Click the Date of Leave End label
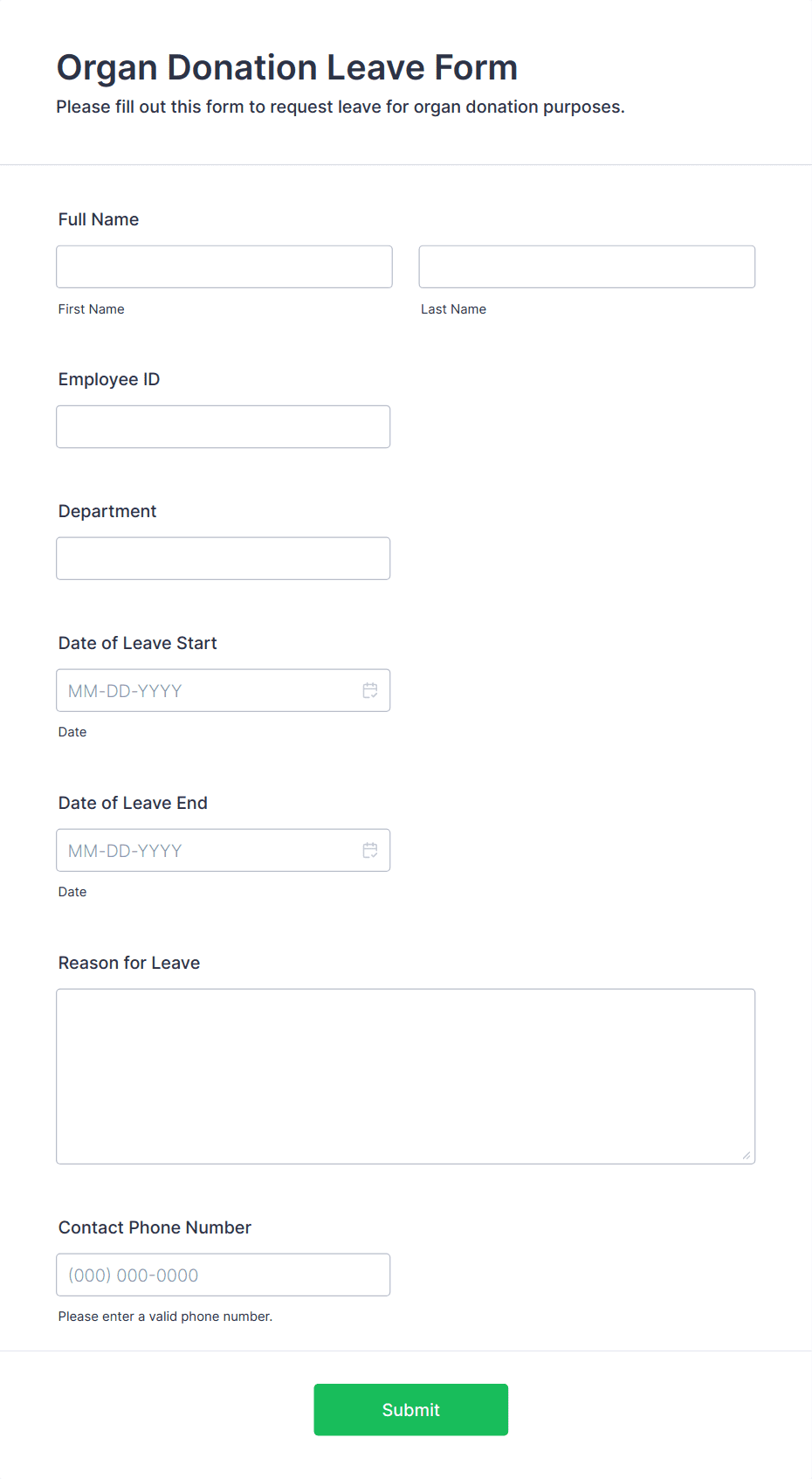This screenshot has height=1479, width=812. tap(133, 803)
